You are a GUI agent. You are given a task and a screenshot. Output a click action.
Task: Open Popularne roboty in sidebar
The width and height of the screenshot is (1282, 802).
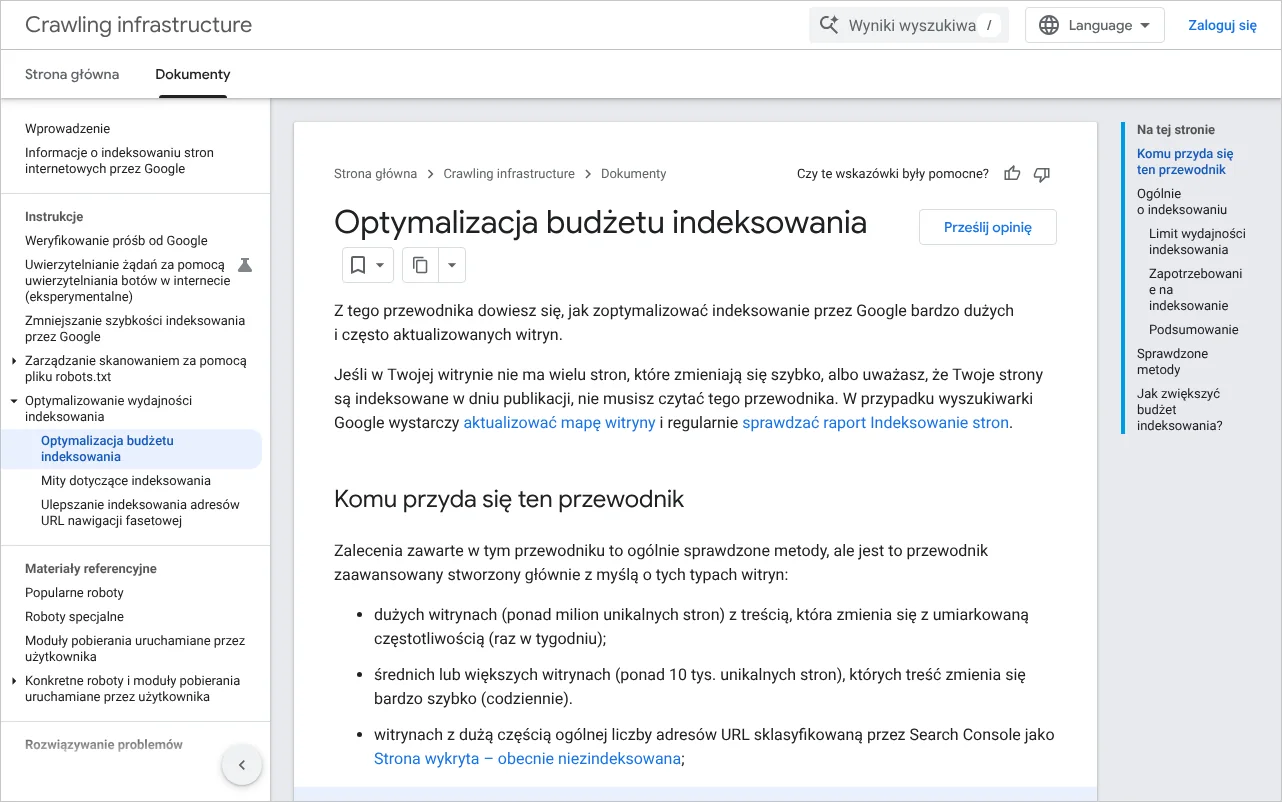[x=74, y=593]
